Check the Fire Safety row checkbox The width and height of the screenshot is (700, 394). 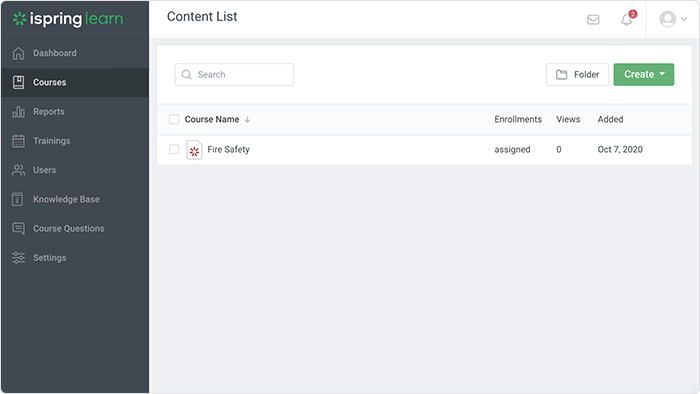174,149
